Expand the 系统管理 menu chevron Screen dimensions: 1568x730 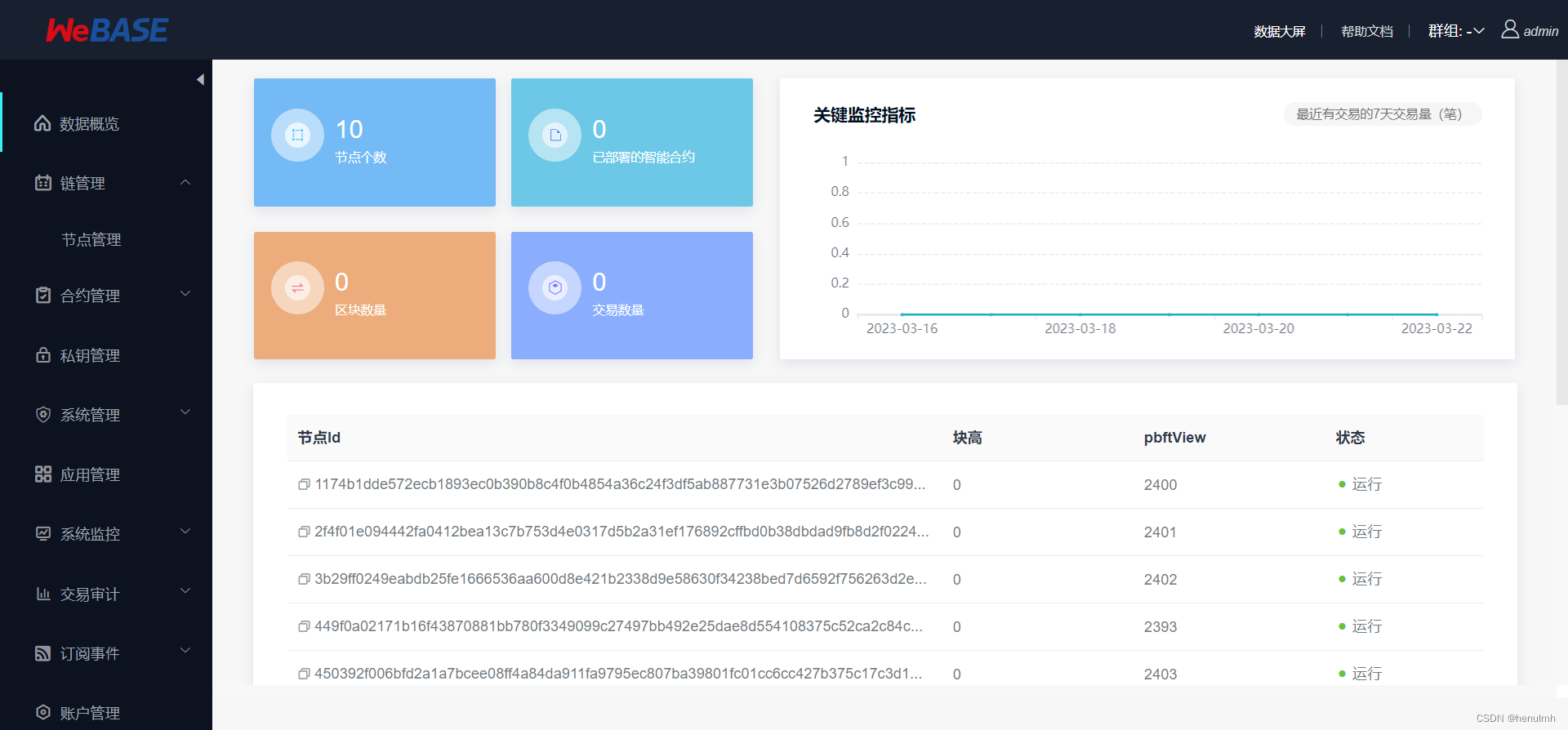pyautogui.click(x=185, y=412)
